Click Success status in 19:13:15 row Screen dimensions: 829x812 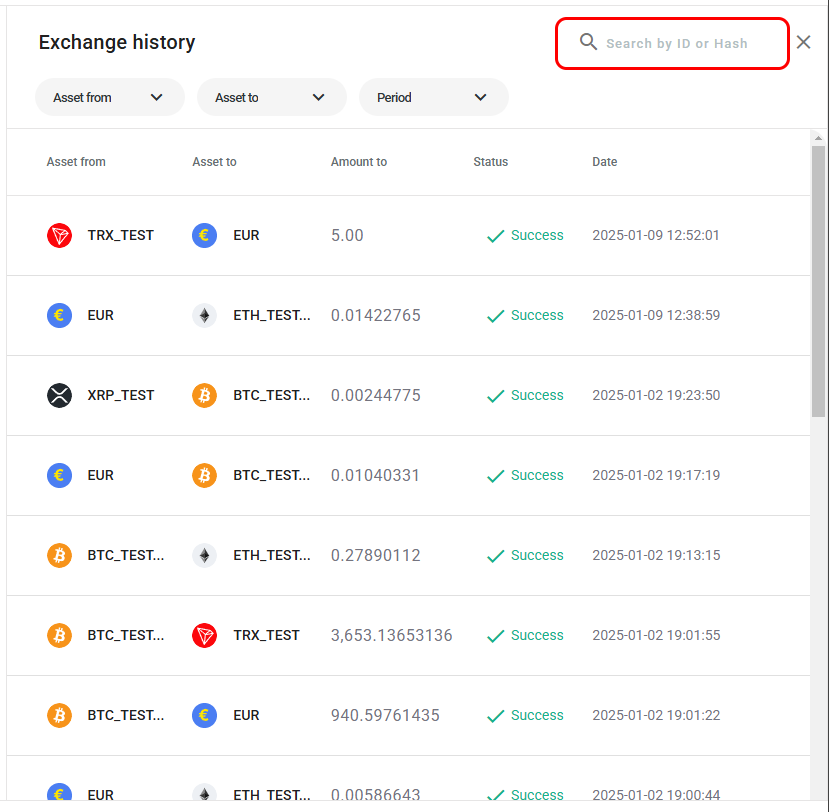tap(536, 555)
